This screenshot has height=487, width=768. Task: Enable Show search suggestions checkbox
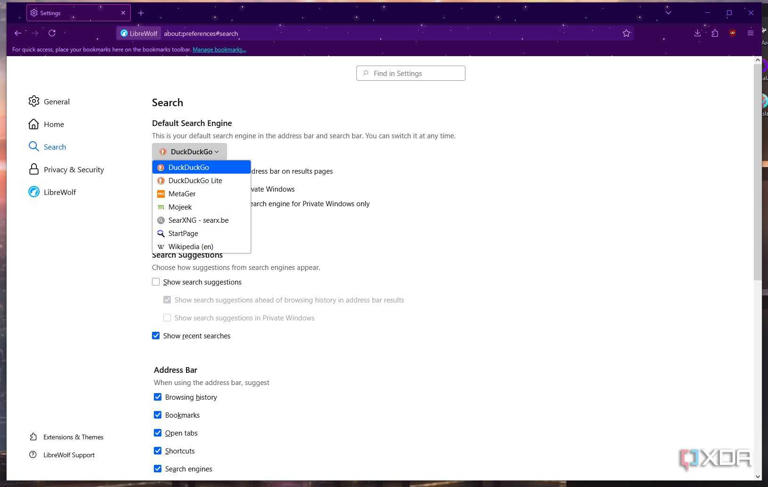pos(156,282)
